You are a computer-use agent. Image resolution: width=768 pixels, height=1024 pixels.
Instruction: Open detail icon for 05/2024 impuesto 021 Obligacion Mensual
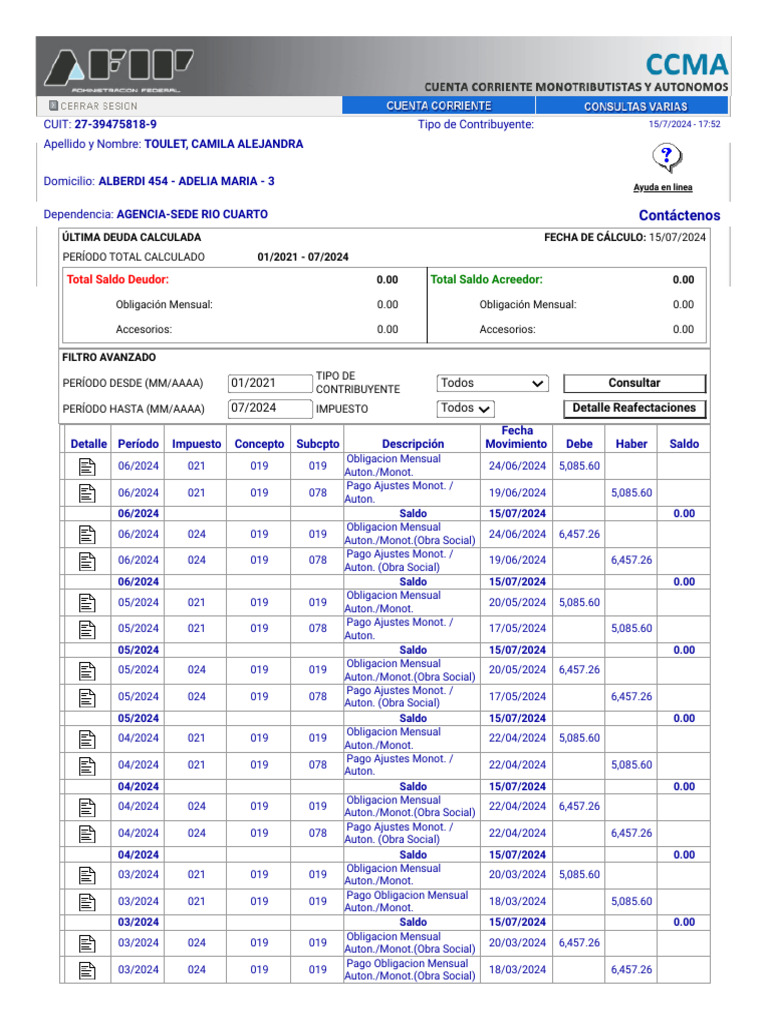tap(87, 602)
